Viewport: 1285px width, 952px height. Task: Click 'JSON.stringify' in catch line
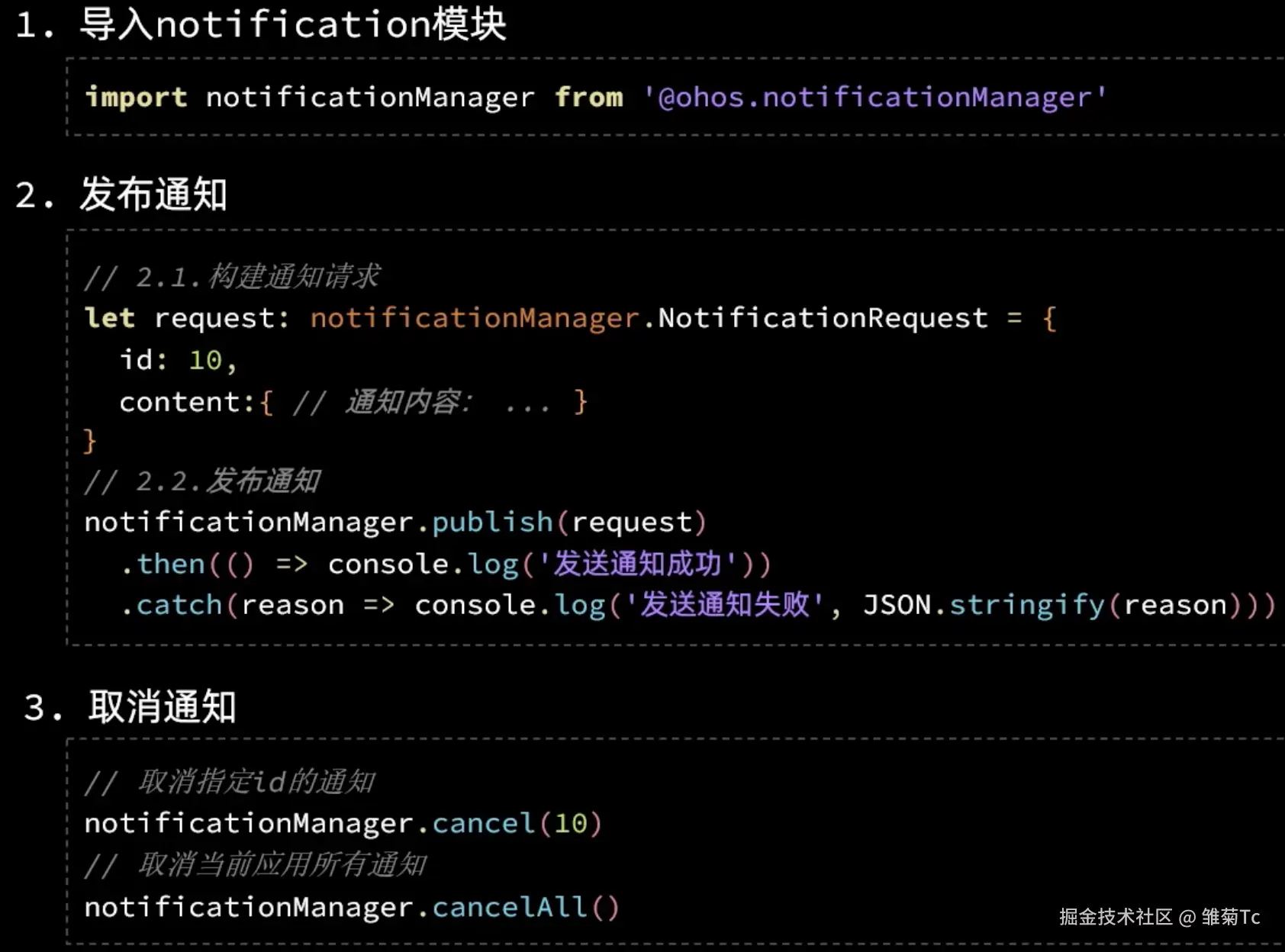pyautogui.click(x=983, y=606)
